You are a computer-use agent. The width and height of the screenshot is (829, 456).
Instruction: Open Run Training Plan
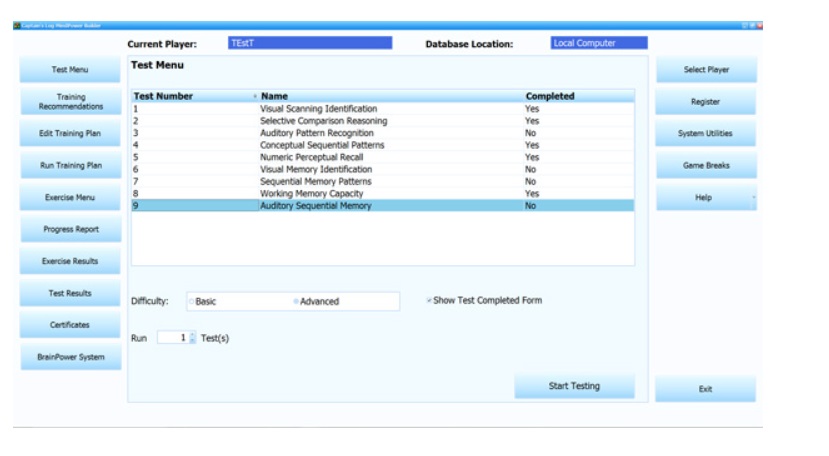point(71,166)
